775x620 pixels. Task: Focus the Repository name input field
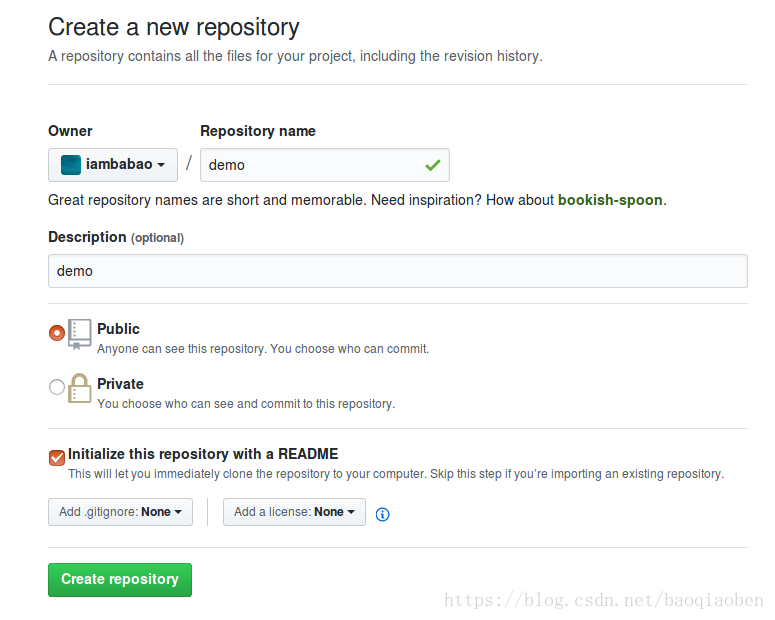(x=325, y=165)
